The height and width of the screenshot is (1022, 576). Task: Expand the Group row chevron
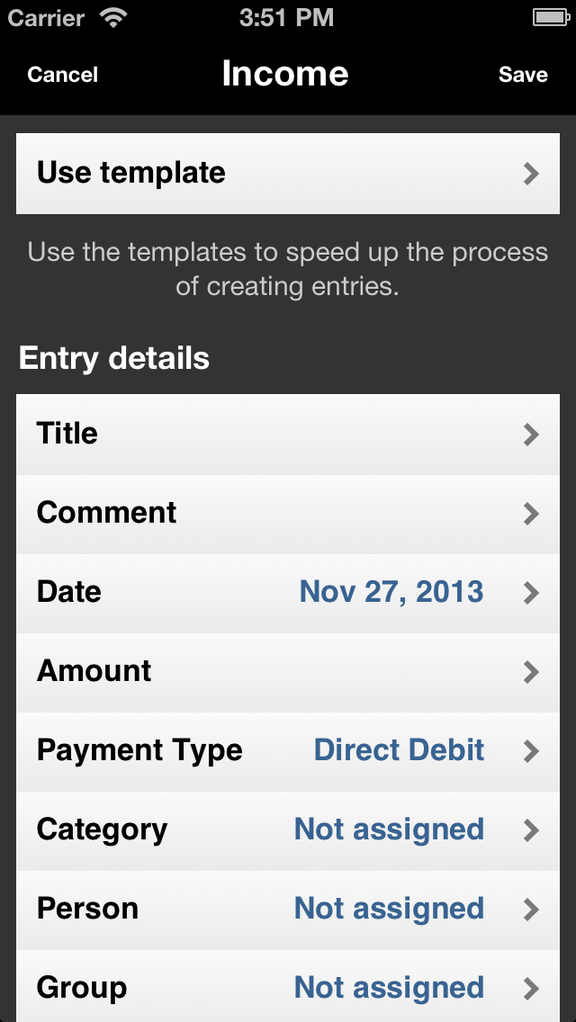tap(532, 989)
